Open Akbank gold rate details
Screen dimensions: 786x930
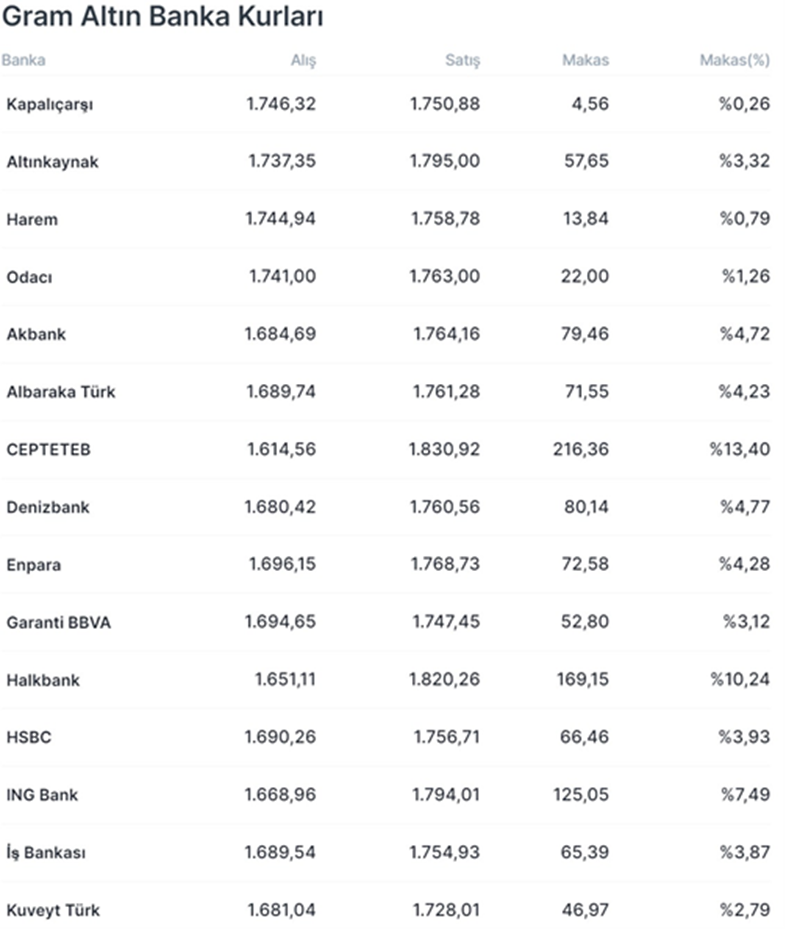36,335
